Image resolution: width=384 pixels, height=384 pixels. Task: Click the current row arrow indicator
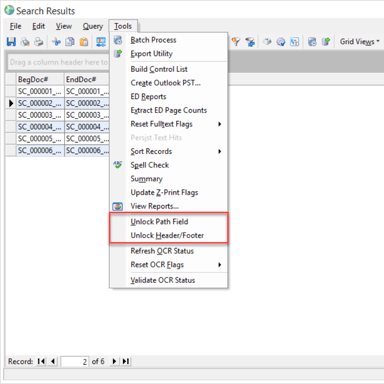pos(11,103)
